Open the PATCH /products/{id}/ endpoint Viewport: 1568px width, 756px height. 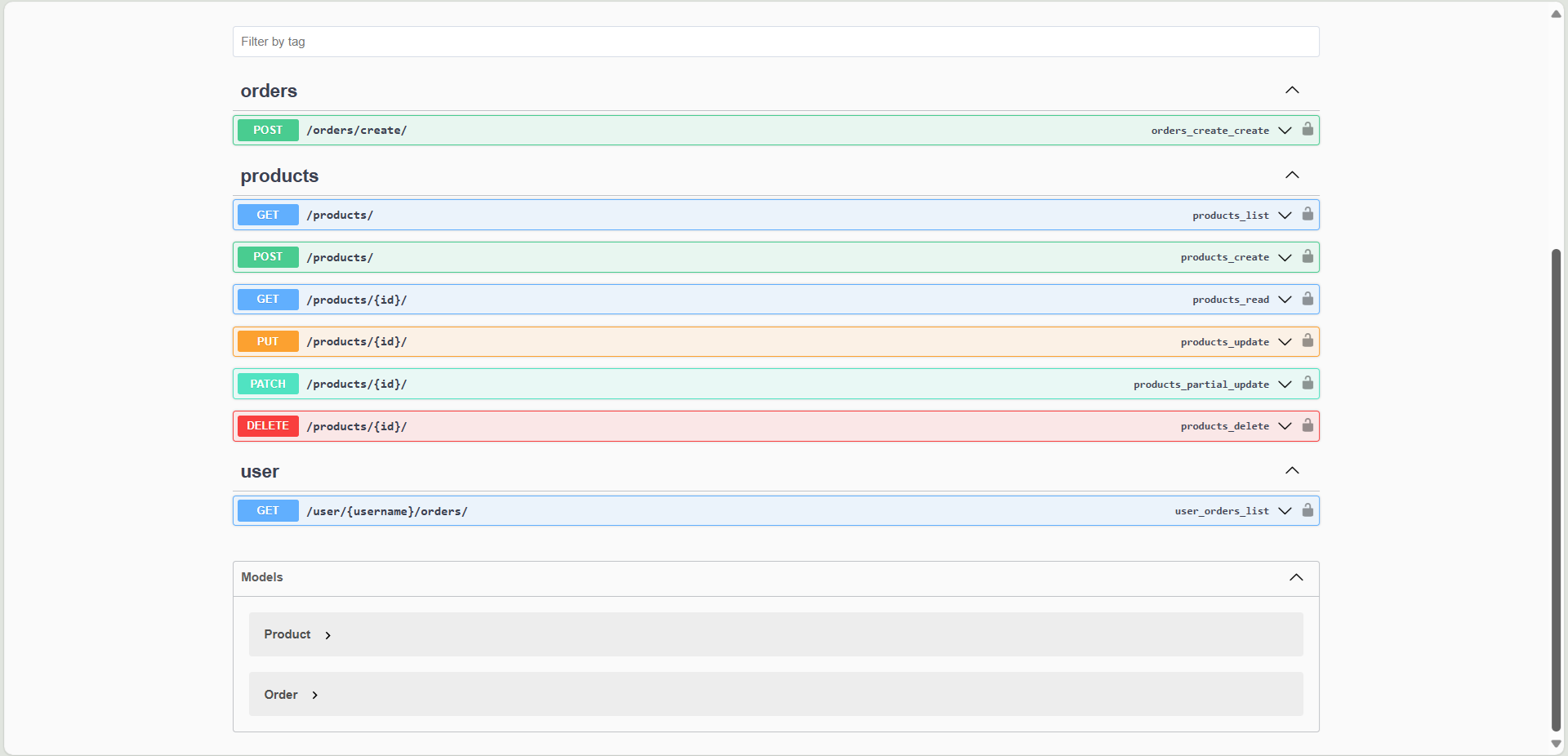click(x=776, y=385)
